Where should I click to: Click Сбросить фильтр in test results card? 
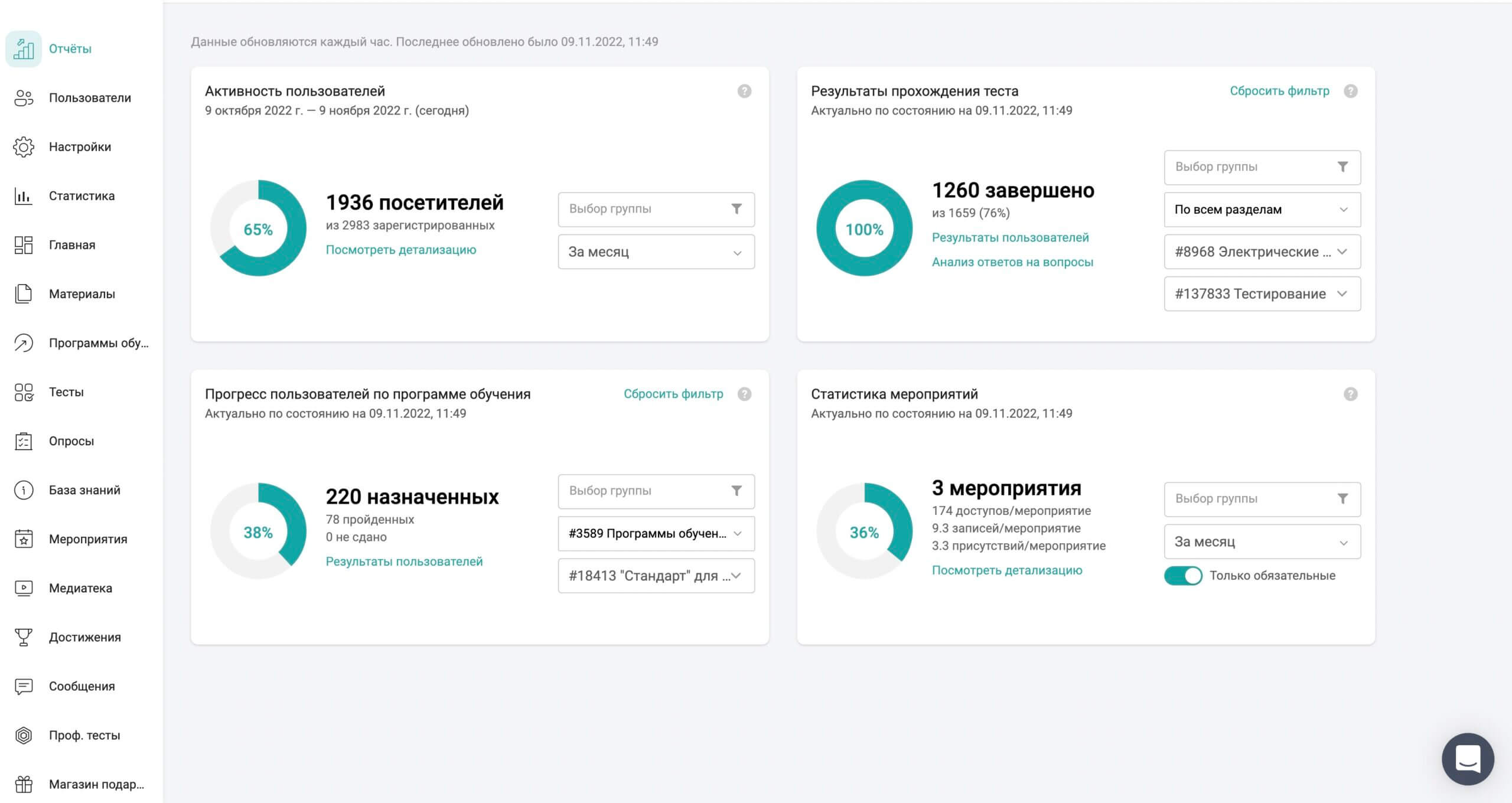coord(1279,91)
